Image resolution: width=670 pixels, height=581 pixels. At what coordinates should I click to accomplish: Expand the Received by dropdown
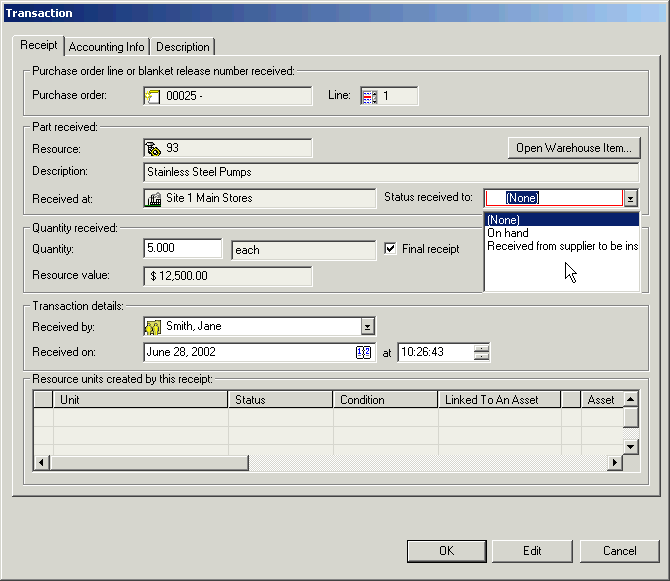point(367,326)
